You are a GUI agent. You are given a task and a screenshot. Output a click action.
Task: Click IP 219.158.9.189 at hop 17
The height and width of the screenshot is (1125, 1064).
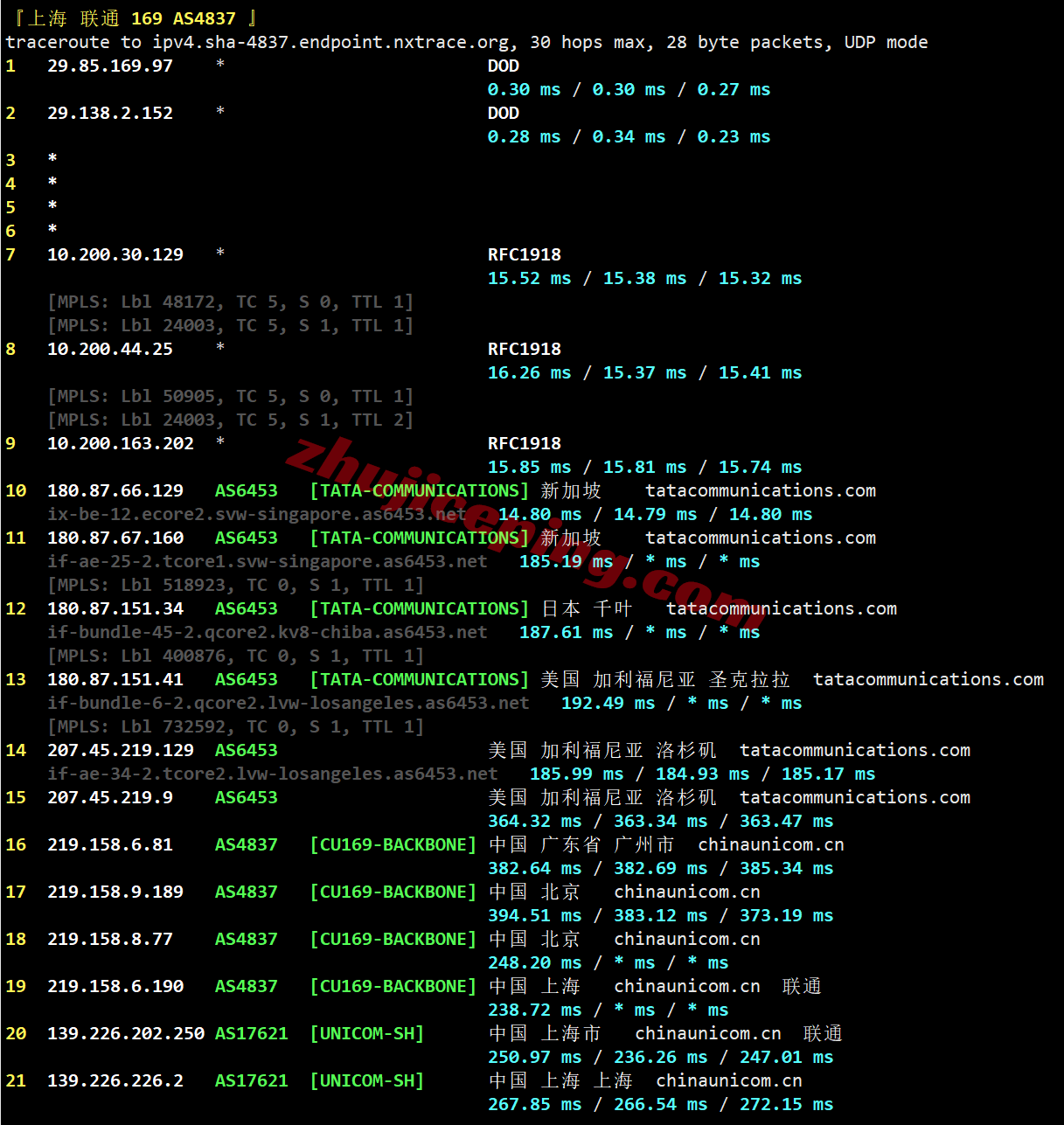click(x=115, y=892)
